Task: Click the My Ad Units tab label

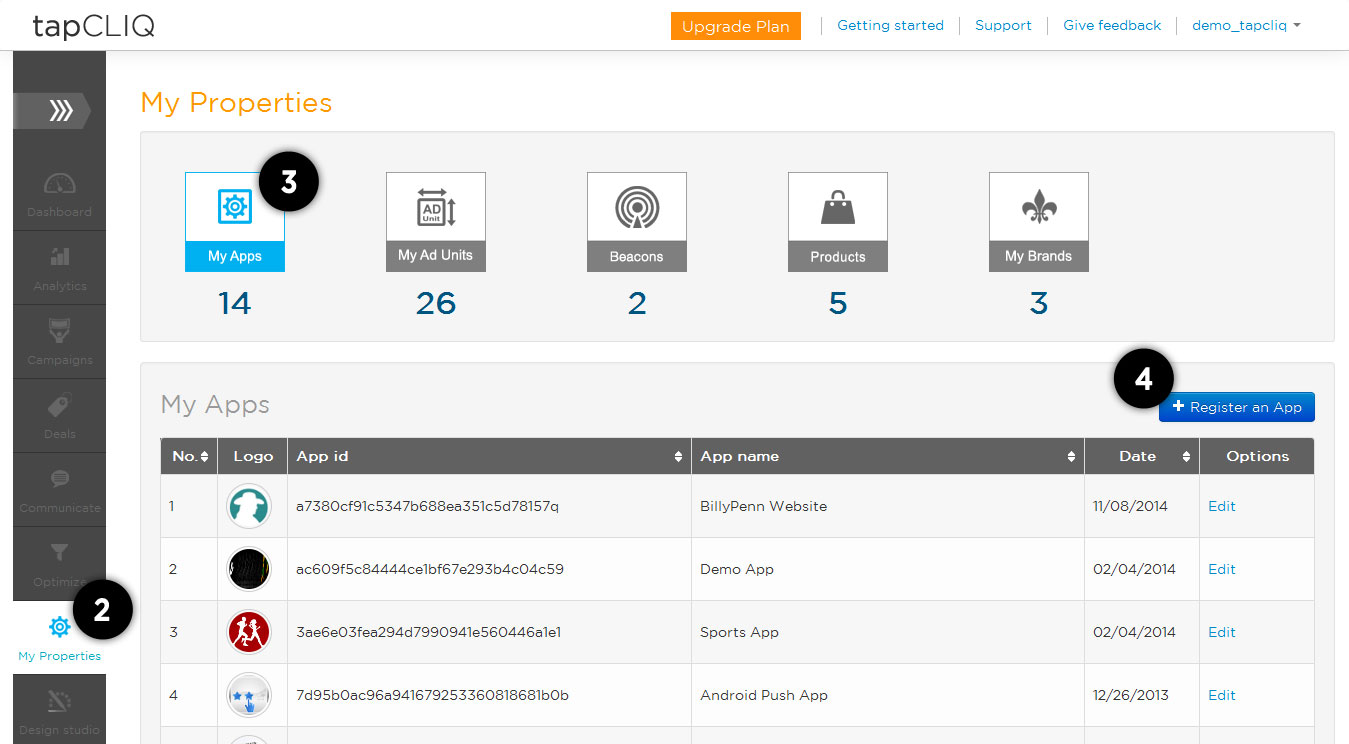Action: [x=436, y=255]
